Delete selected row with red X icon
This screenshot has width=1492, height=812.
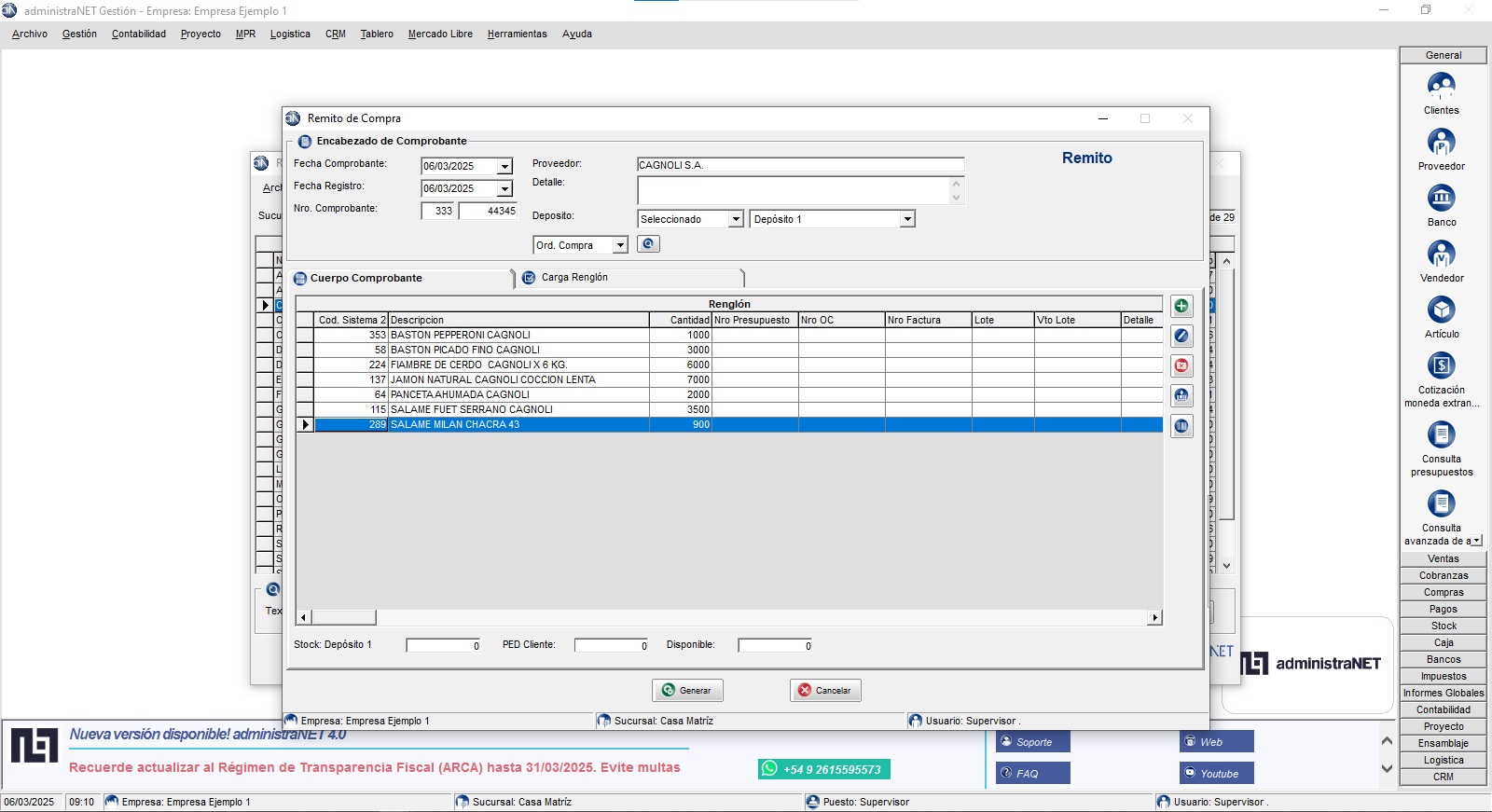click(x=1181, y=365)
